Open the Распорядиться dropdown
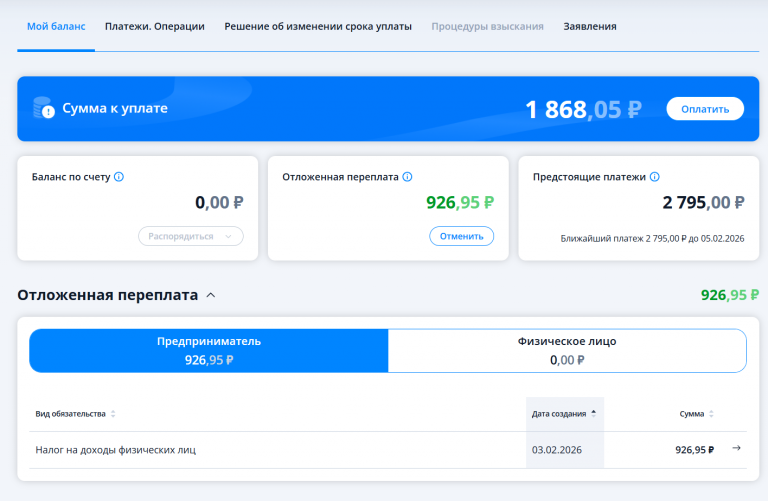 (x=191, y=236)
